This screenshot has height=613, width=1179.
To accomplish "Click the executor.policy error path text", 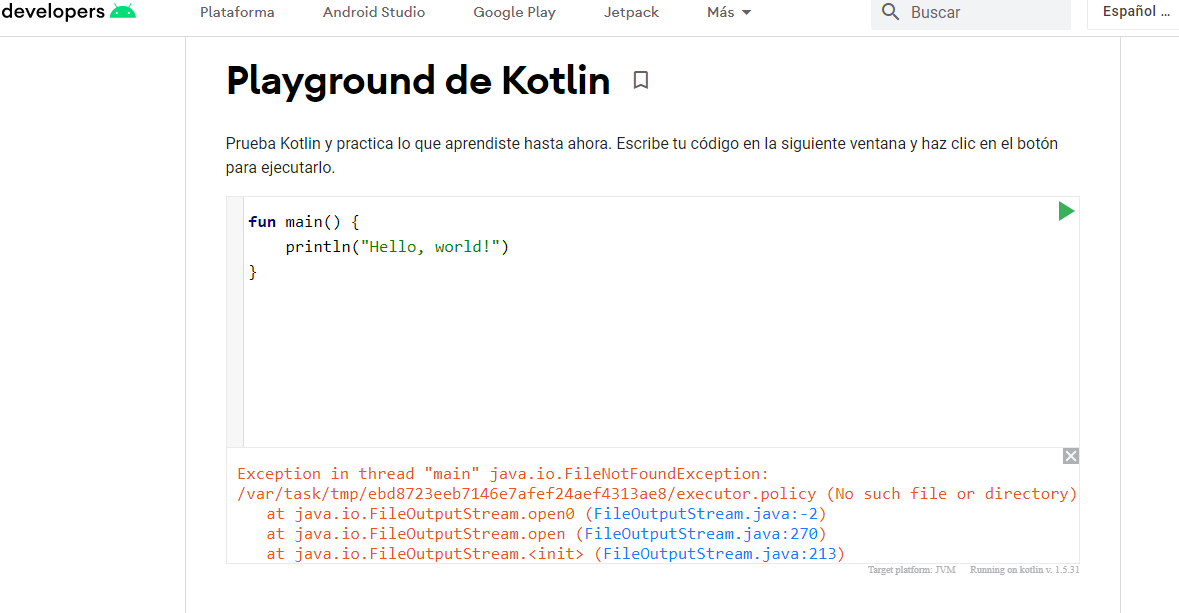I will coord(657,493).
